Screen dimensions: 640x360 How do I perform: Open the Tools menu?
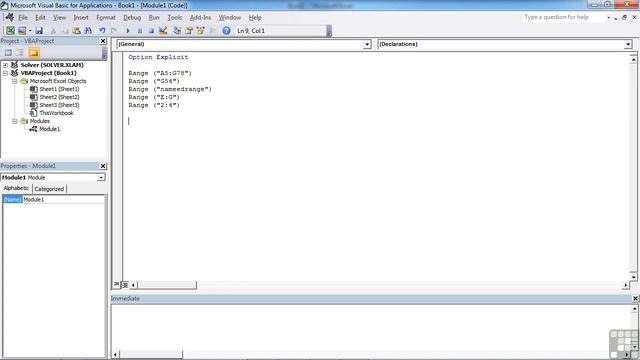coord(175,18)
